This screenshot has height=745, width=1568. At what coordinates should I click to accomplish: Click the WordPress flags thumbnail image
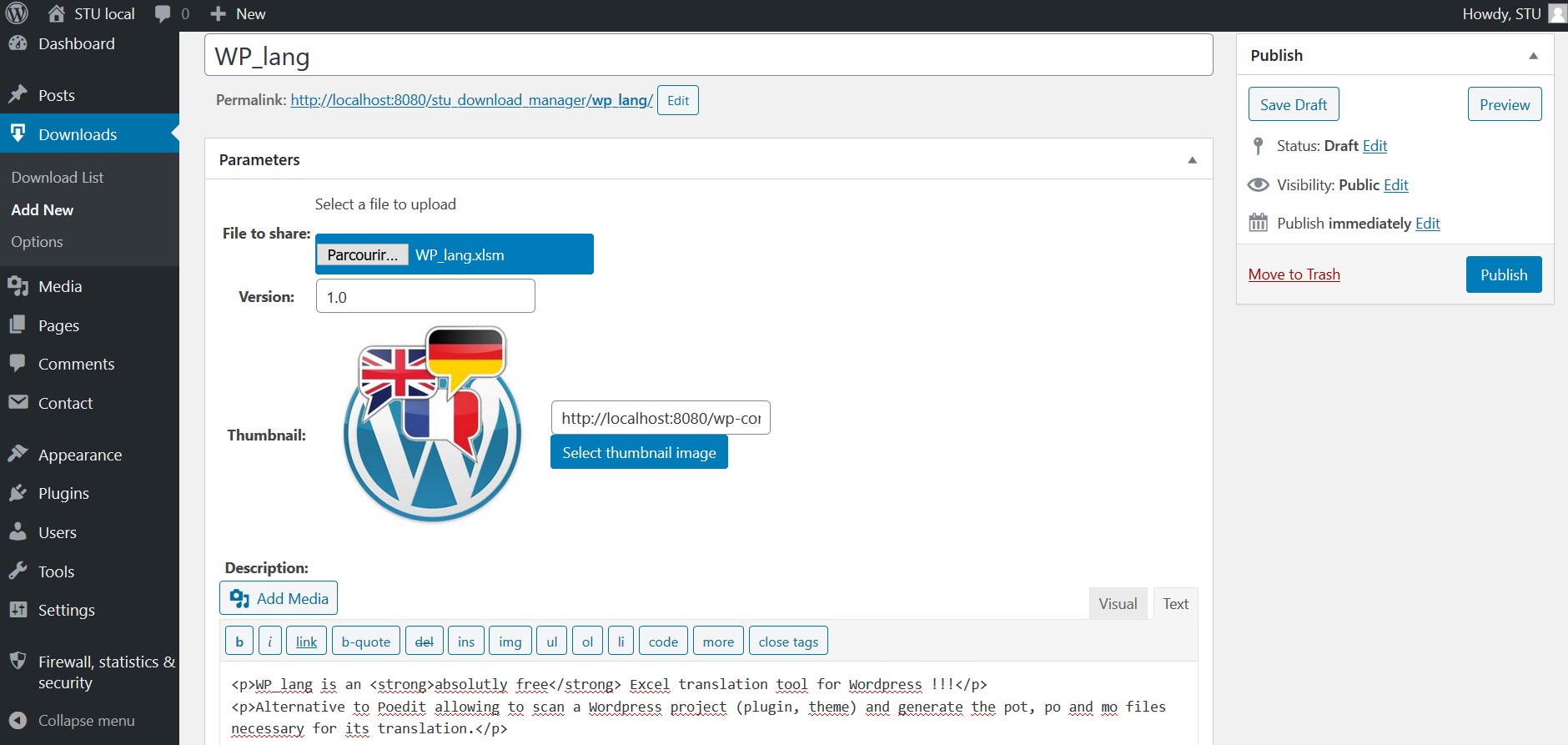pyautogui.click(x=433, y=424)
